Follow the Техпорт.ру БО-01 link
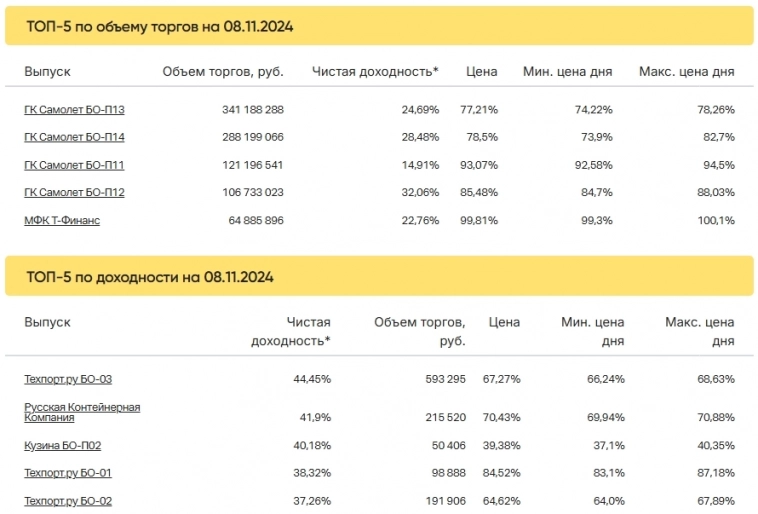The image size is (758, 514). coord(68,473)
